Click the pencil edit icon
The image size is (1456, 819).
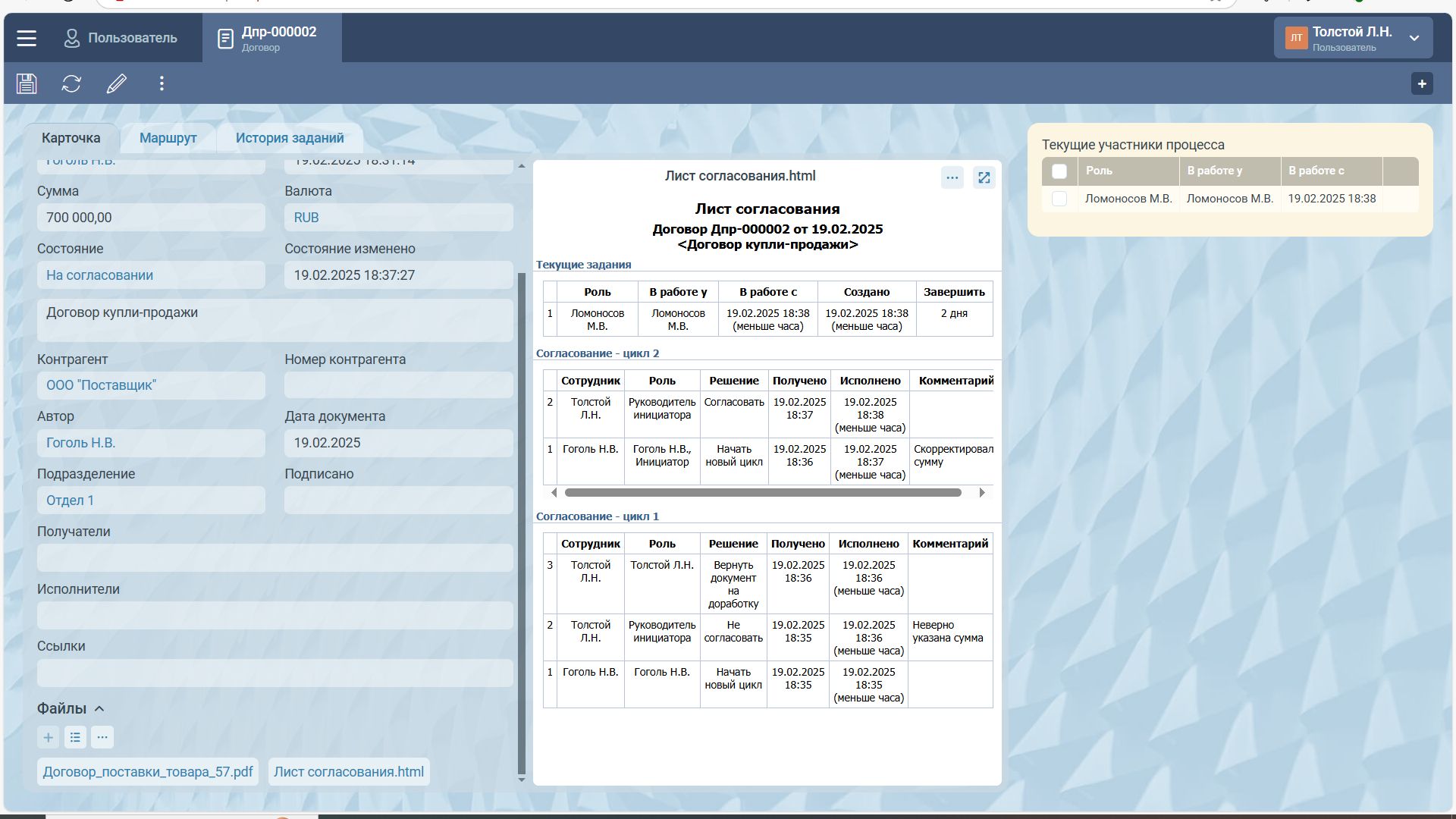point(116,83)
